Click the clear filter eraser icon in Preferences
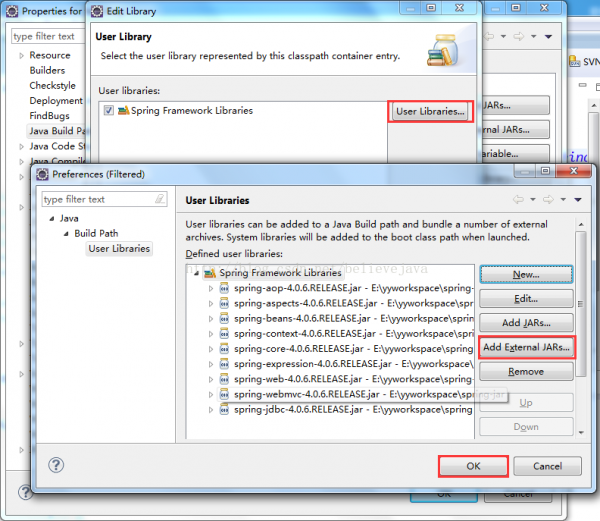 [160, 199]
